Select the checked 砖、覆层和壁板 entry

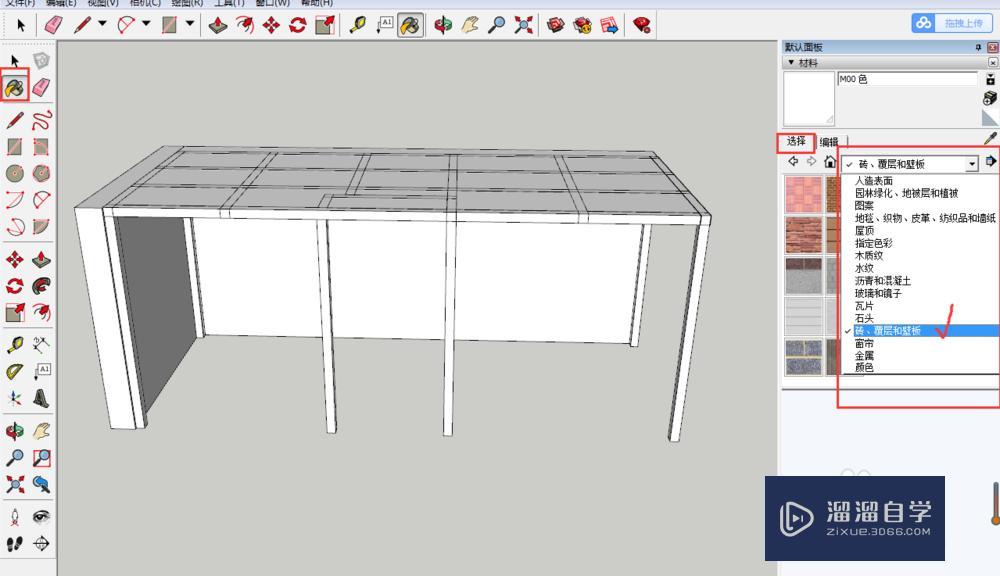tap(921, 331)
